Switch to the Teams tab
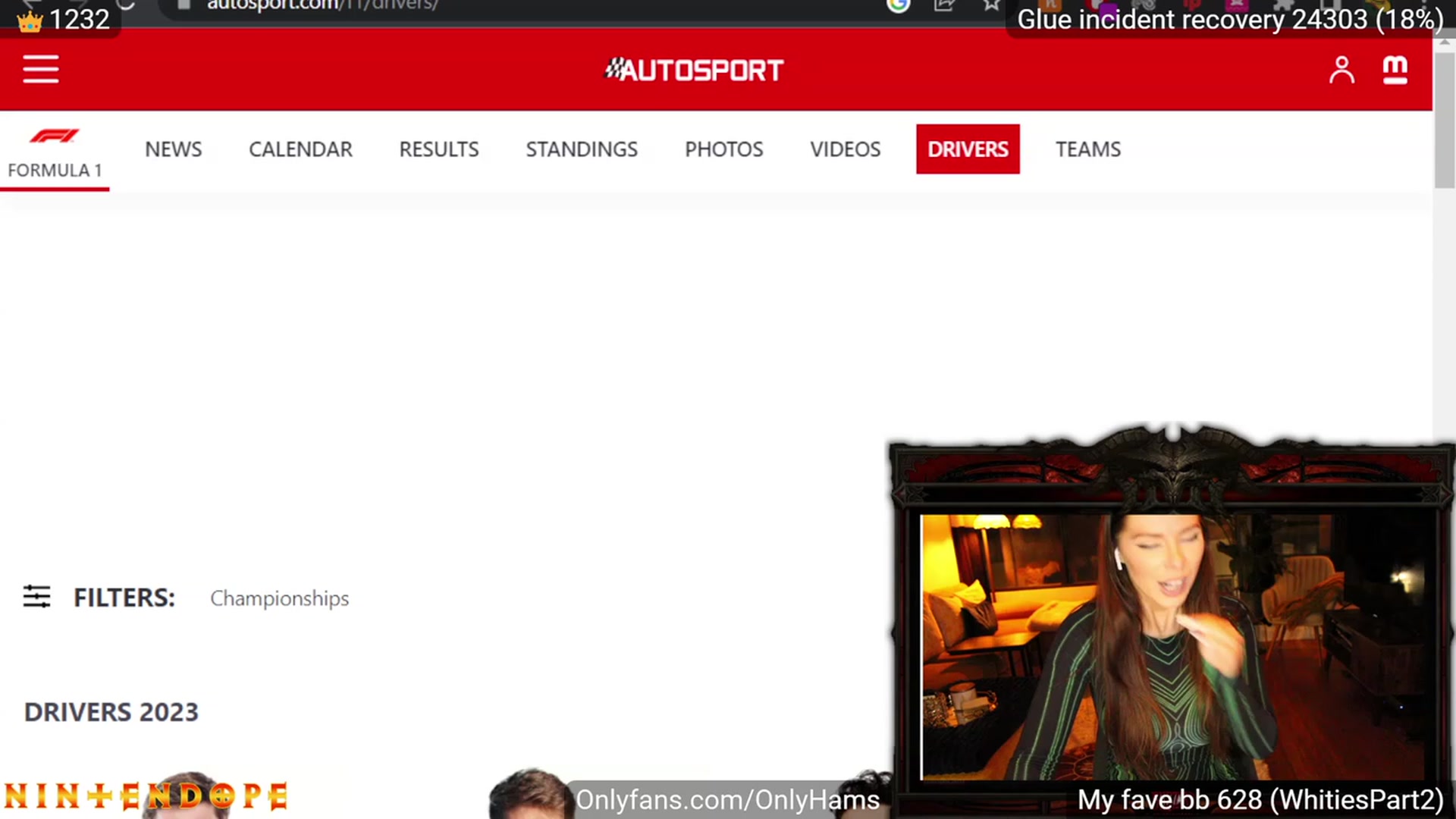This screenshot has height=819, width=1456. click(x=1087, y=149)
